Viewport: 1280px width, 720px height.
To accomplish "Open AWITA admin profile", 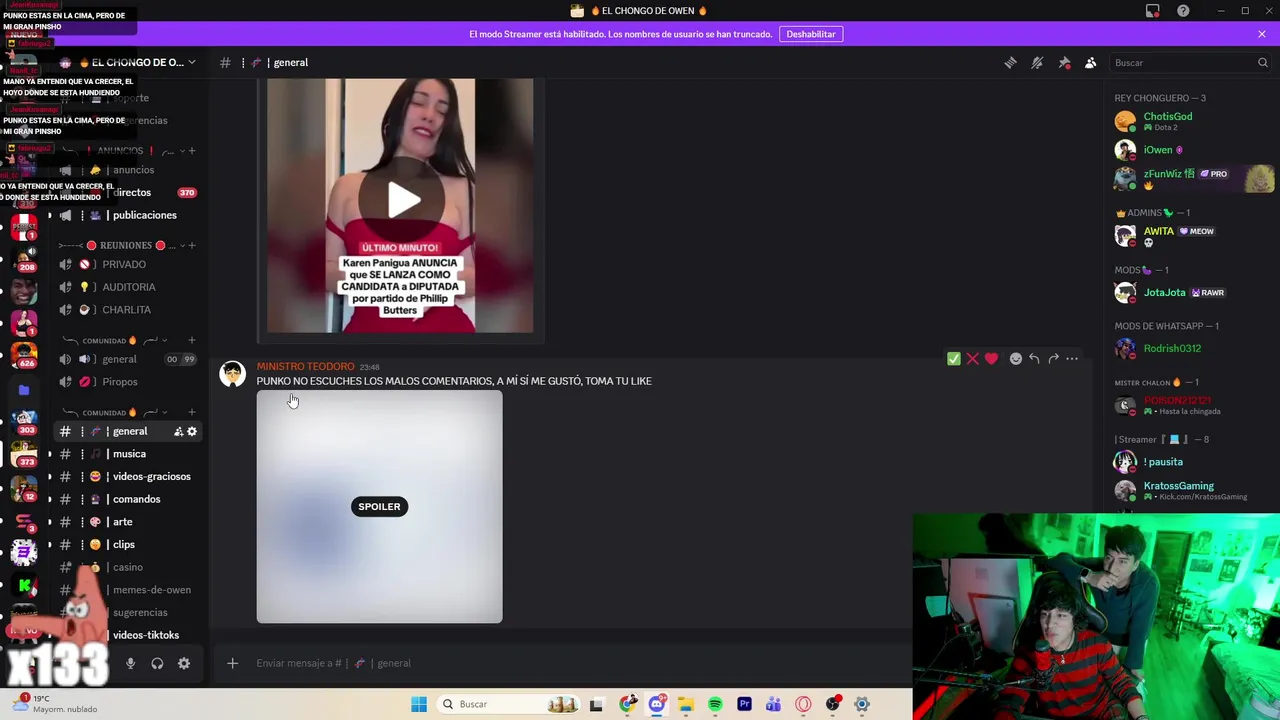I will point(1190,236).
